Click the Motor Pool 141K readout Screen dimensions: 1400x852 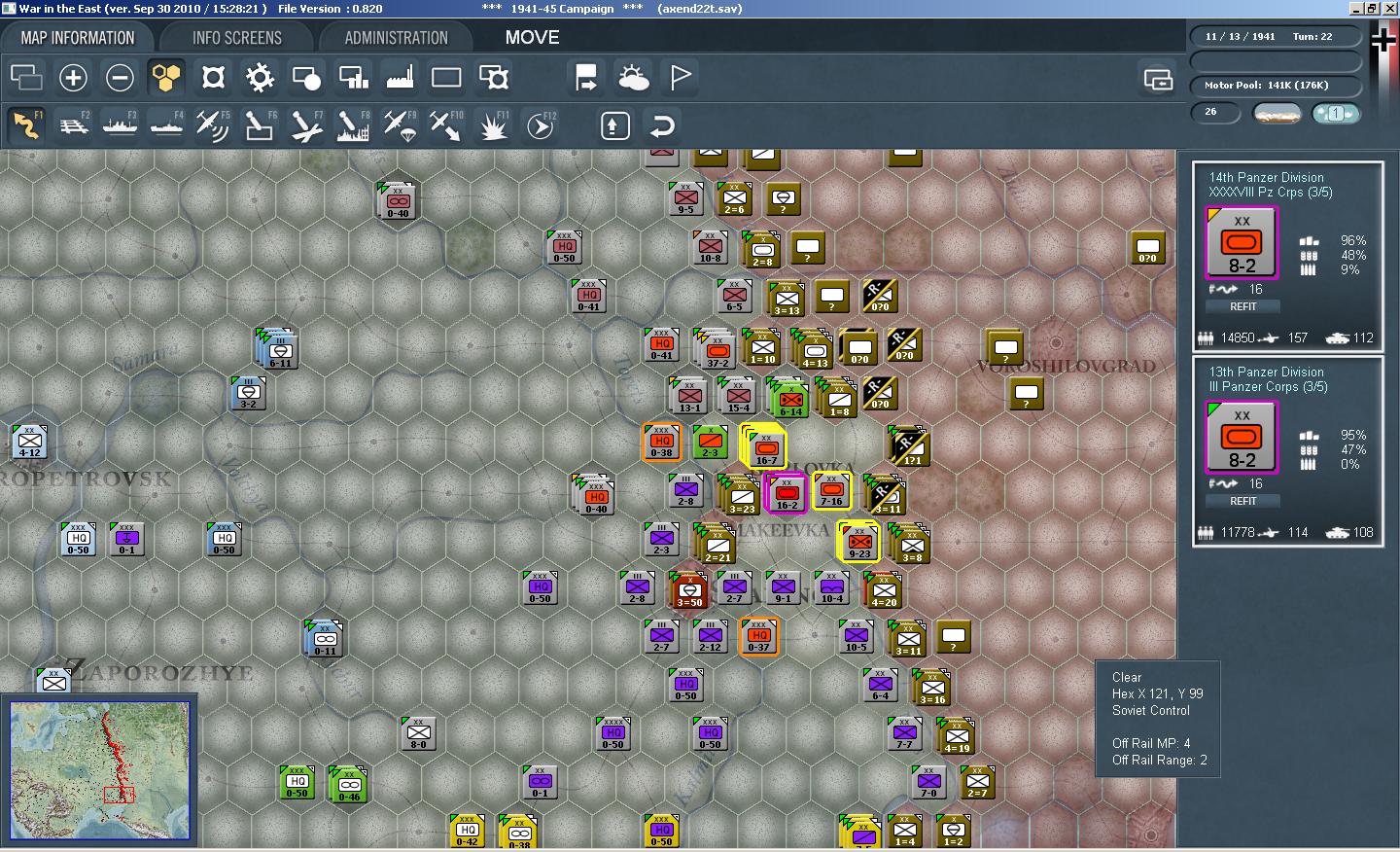[x=1275, y=86]
